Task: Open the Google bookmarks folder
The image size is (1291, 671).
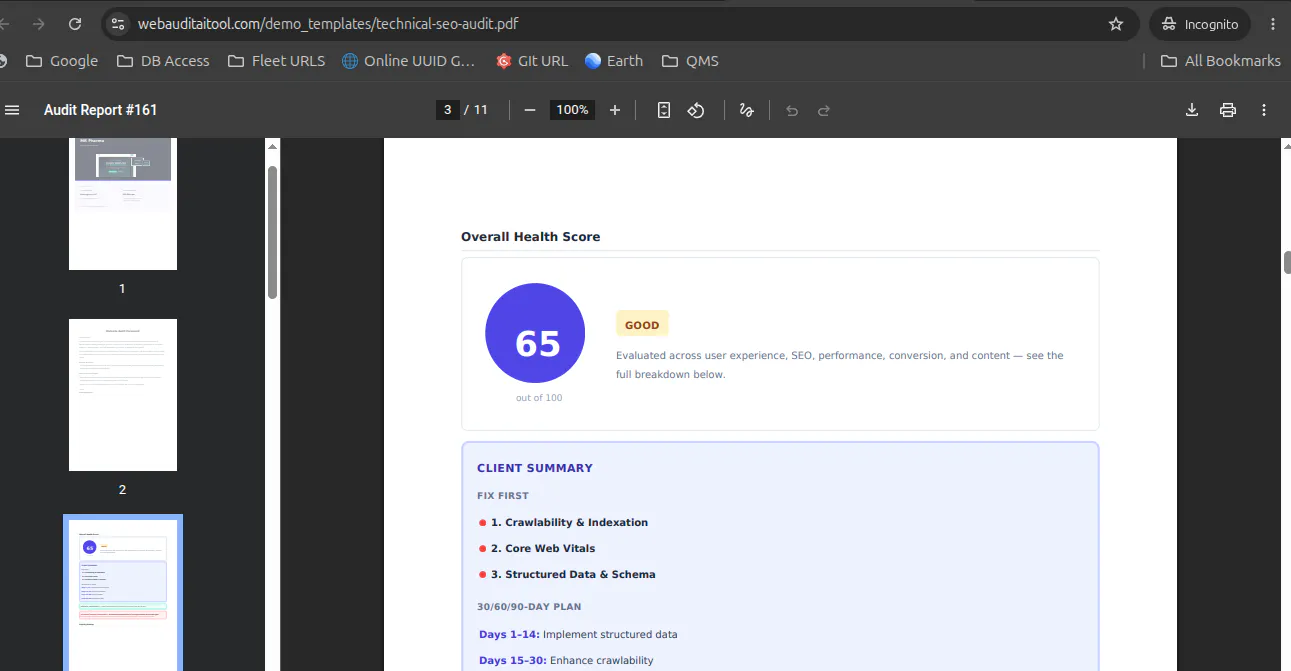Action: [x=62, y=61]
